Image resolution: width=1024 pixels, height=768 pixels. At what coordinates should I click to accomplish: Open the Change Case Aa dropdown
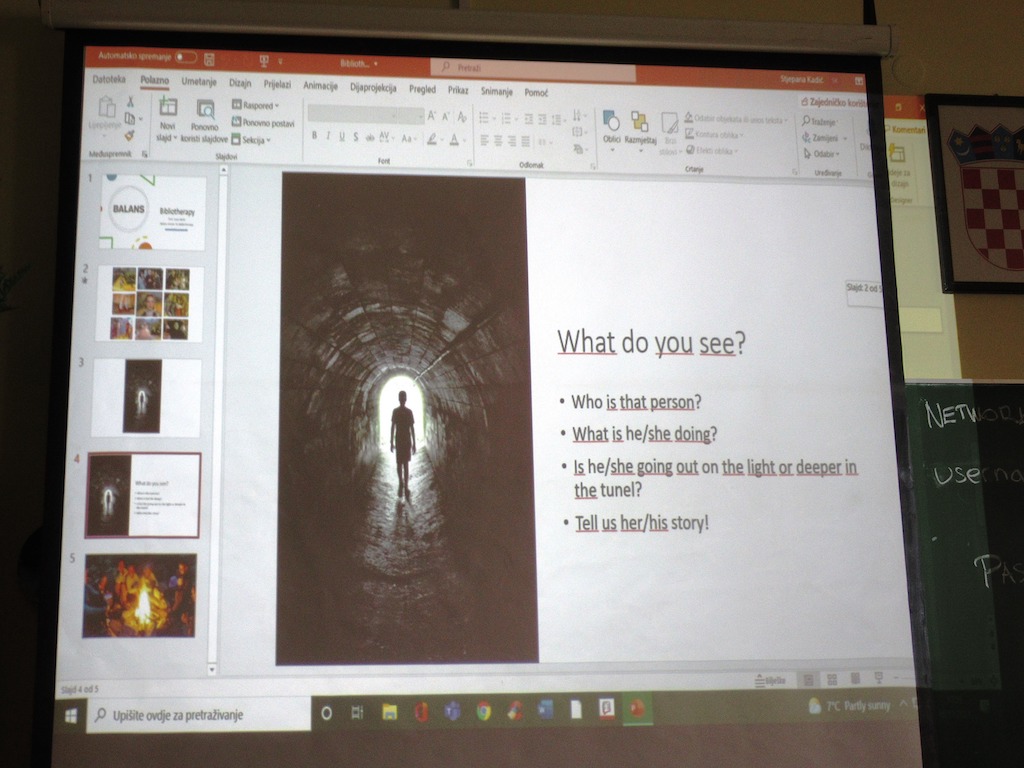tap(408, 138)
